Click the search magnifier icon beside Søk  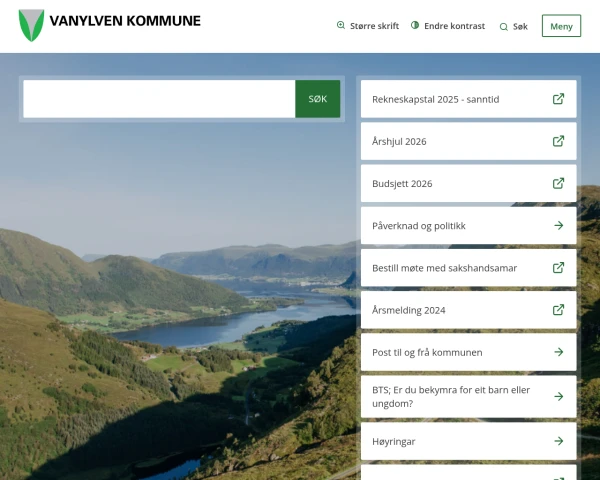(503, 27)
